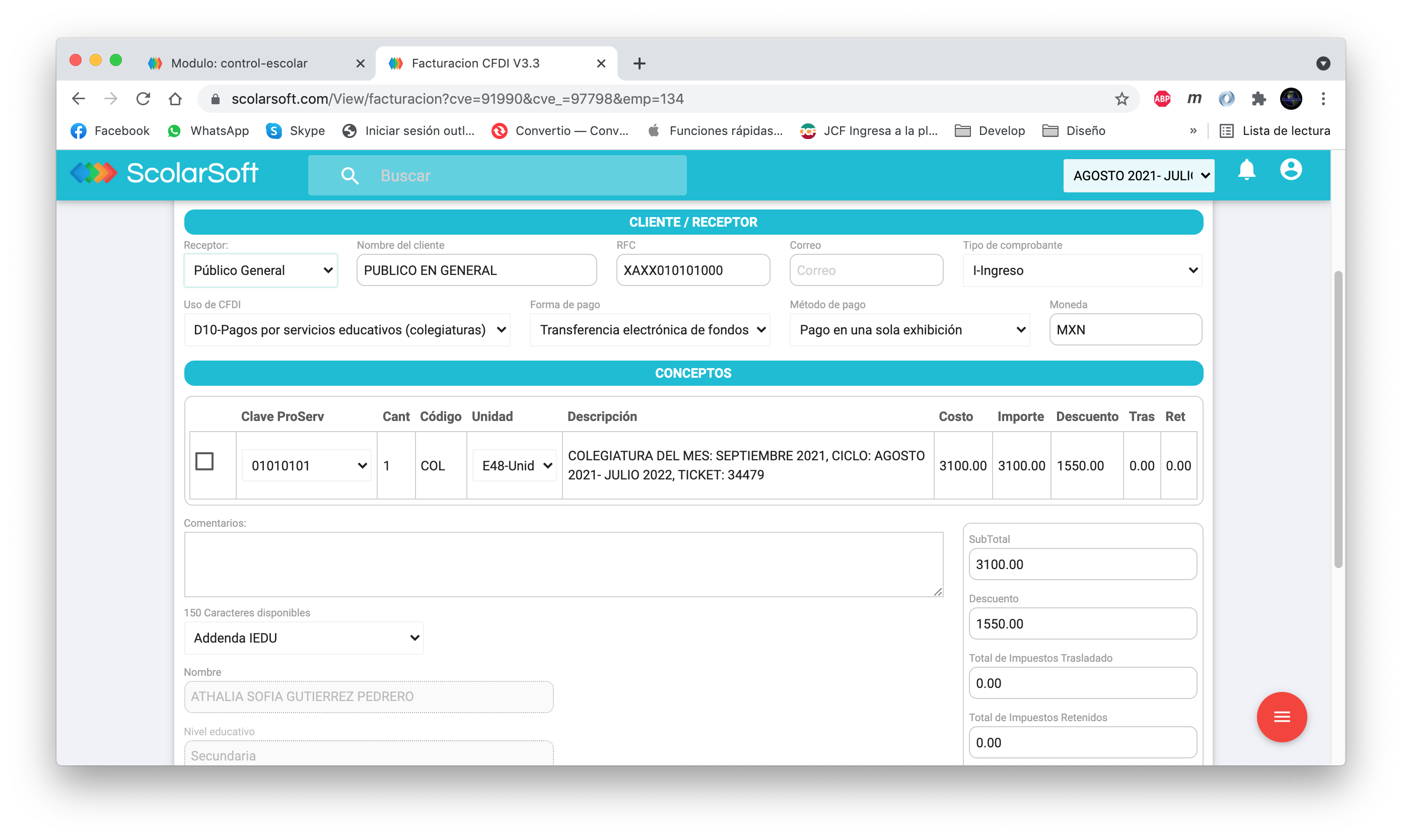
Task: Open the Develop bookmarks folder
Action: coord(990,131)
